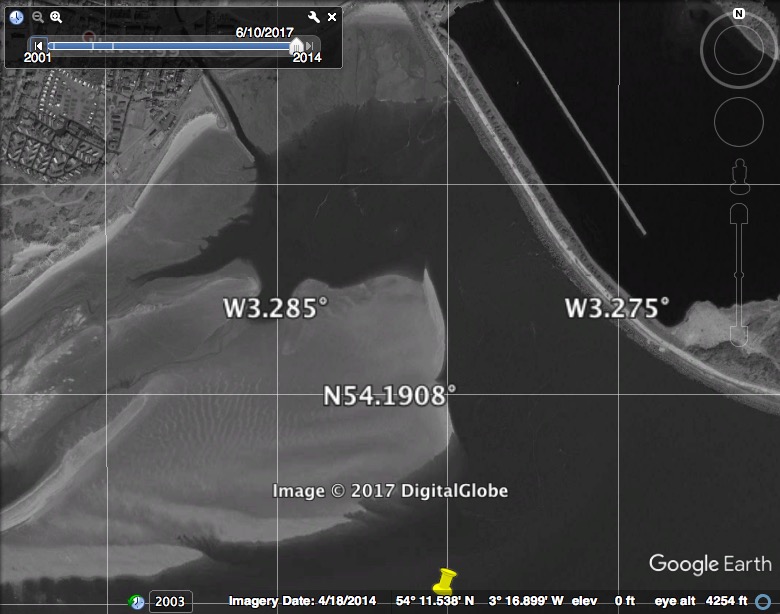Click the look-around compass ring
This screenshot has height=614, width=780.
(739, 50)
